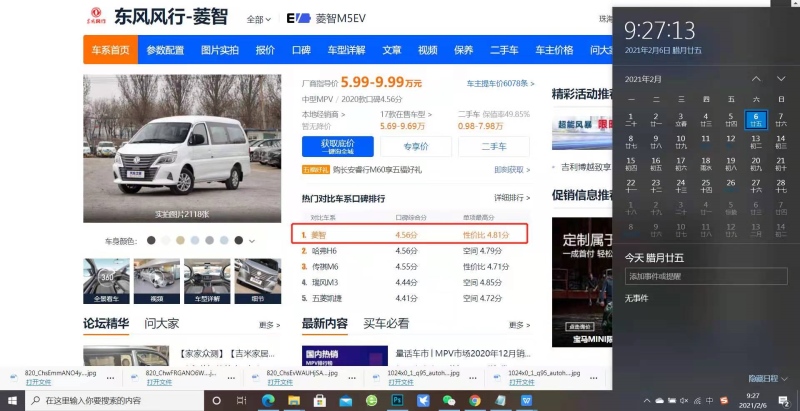
Task: Open options for 820_ChwFRGANO6W download
Action: coord(231,378)
